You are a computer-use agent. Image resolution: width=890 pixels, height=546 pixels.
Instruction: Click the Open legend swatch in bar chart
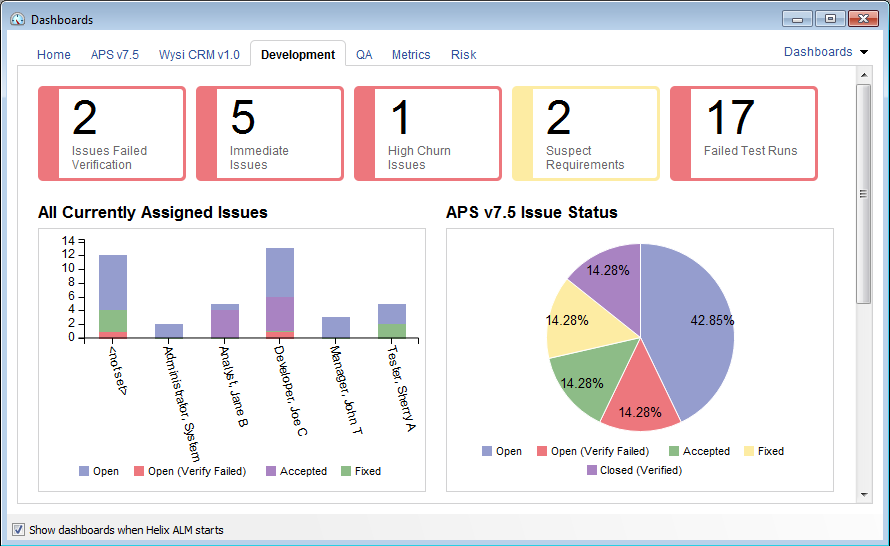[x=84, y=471]
